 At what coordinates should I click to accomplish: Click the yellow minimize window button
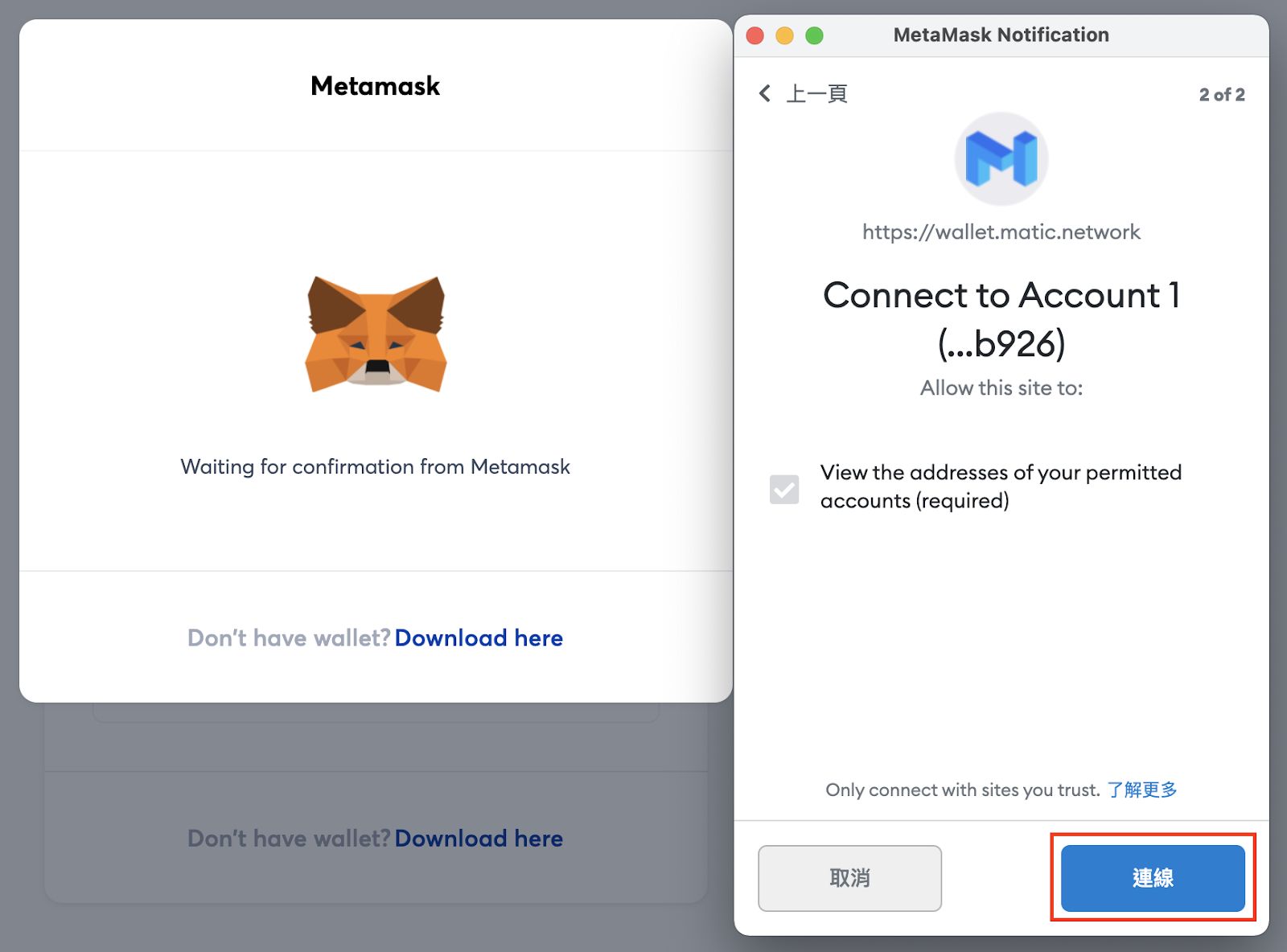click(x=784, y=35)
